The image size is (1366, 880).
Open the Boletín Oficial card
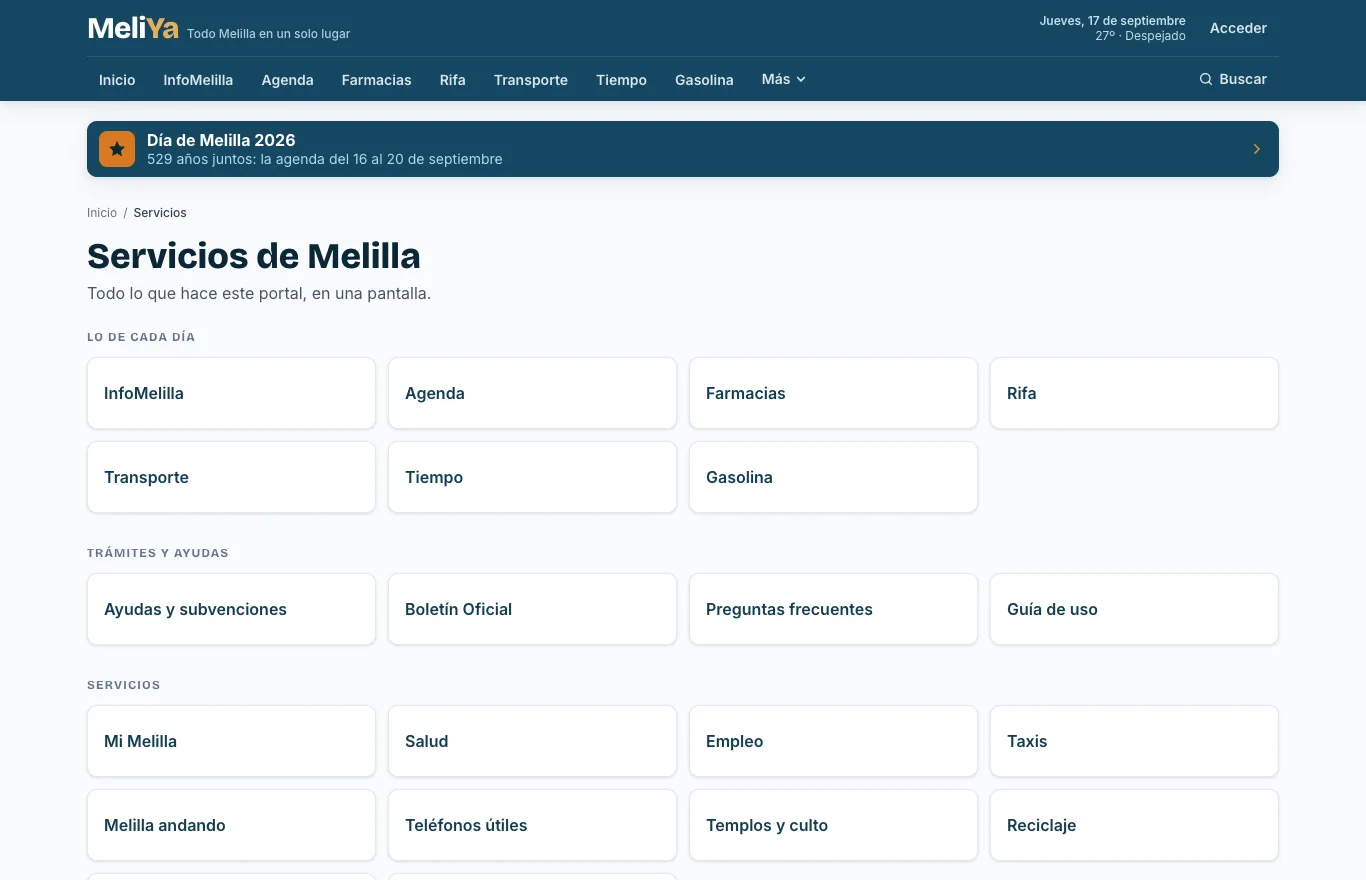click(532, 609)
